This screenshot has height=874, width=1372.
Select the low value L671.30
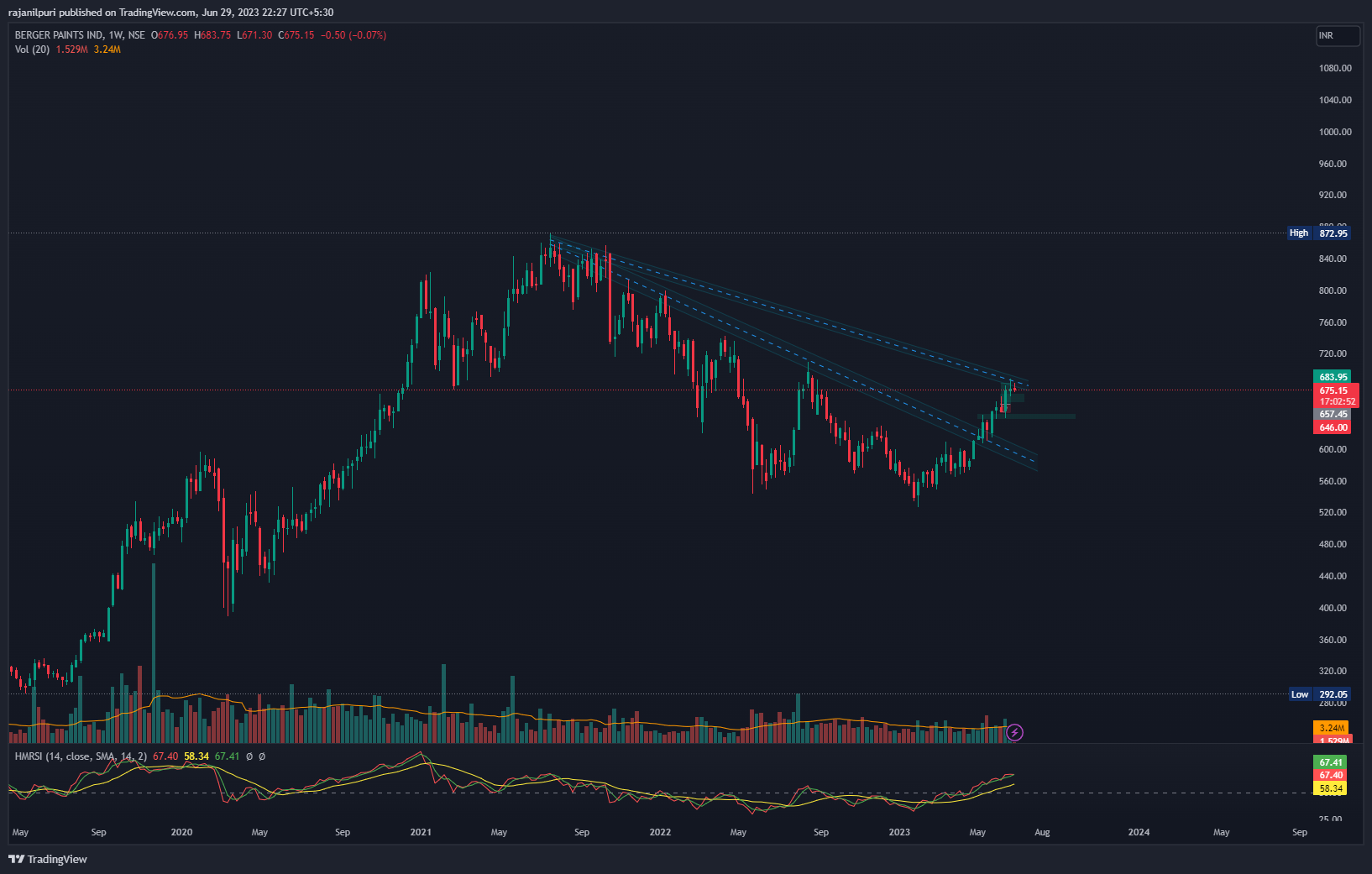pyautogui.click(x=254, y=35)
